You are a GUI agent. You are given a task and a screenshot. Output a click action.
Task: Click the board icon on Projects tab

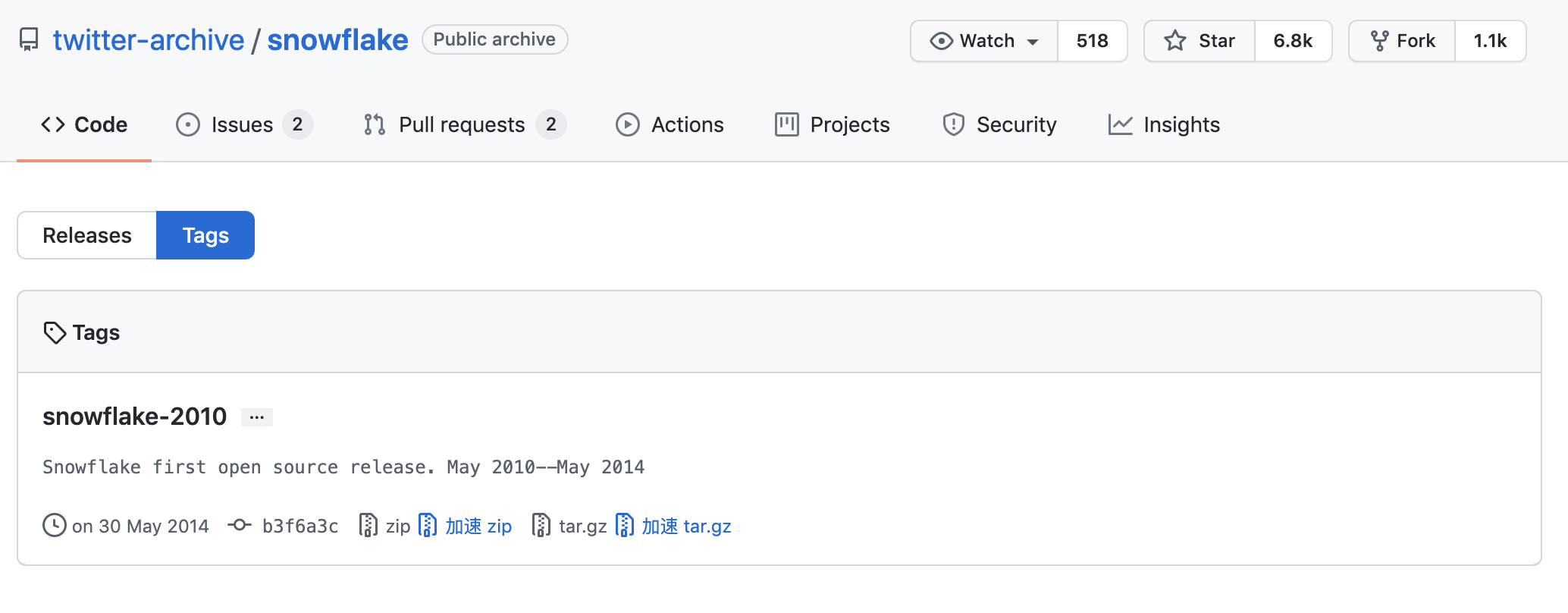[x=786, y=124]
